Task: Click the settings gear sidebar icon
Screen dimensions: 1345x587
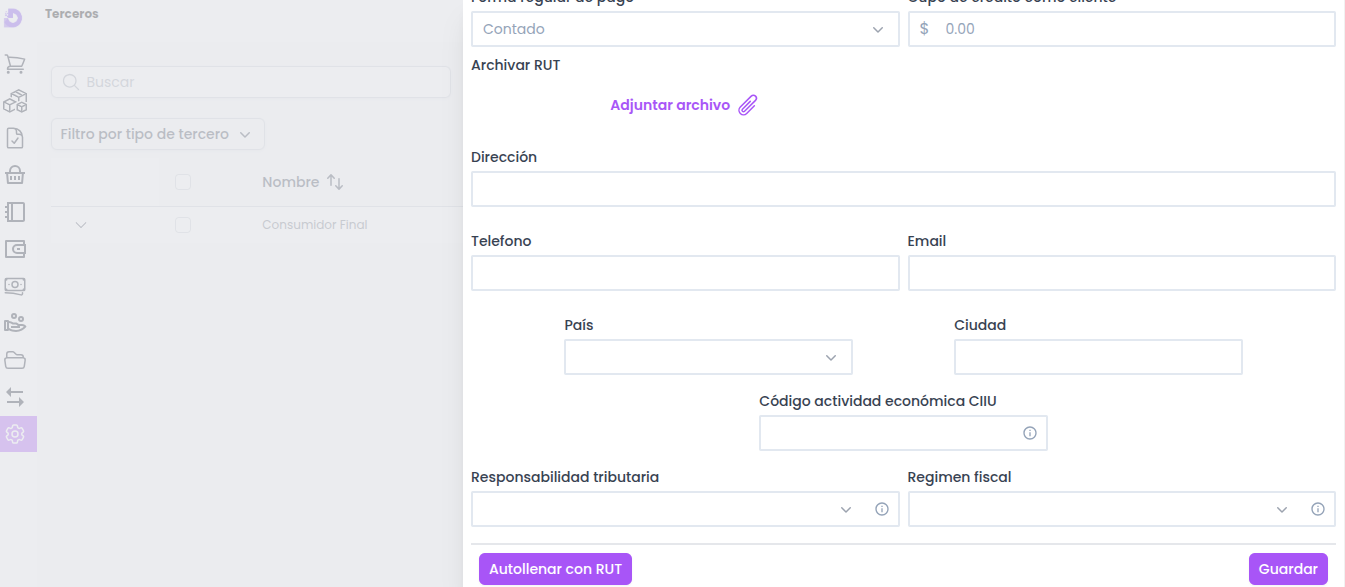Action: point(15,434)
